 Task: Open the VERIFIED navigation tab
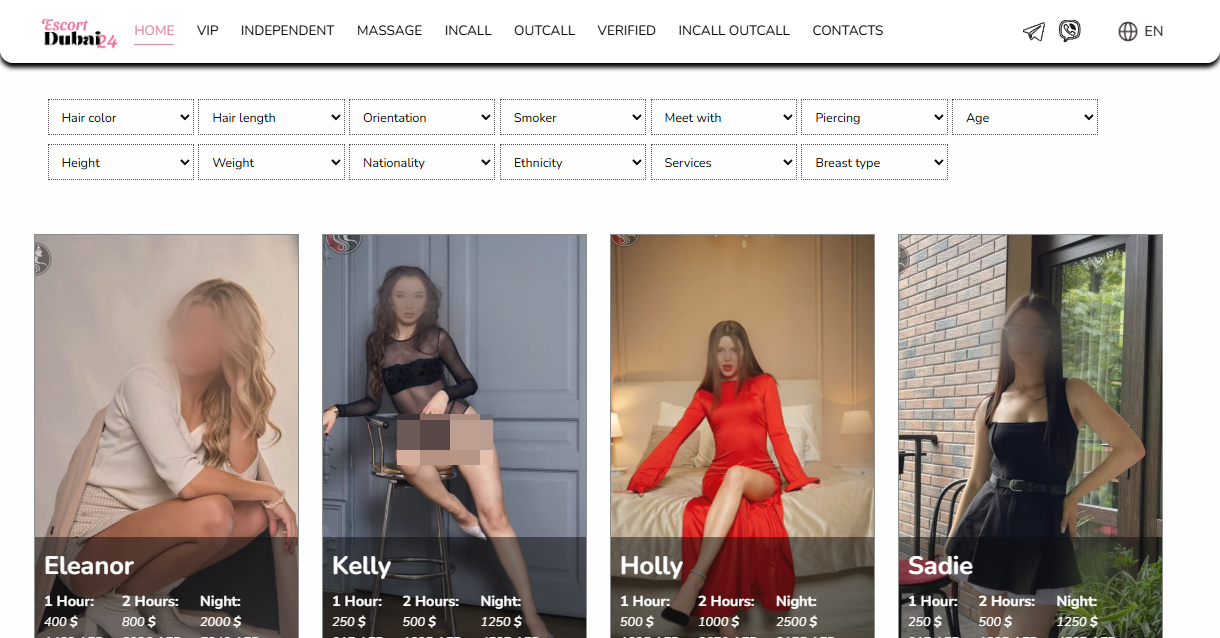(x=626, y=31)
